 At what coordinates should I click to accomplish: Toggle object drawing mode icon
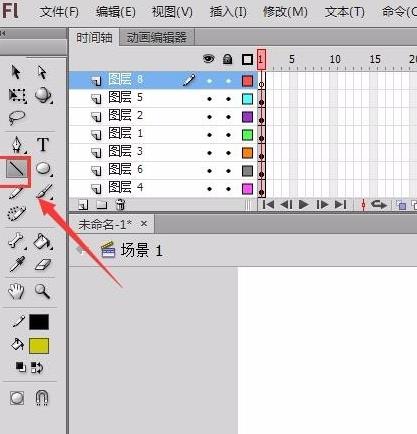click(17, 397)
